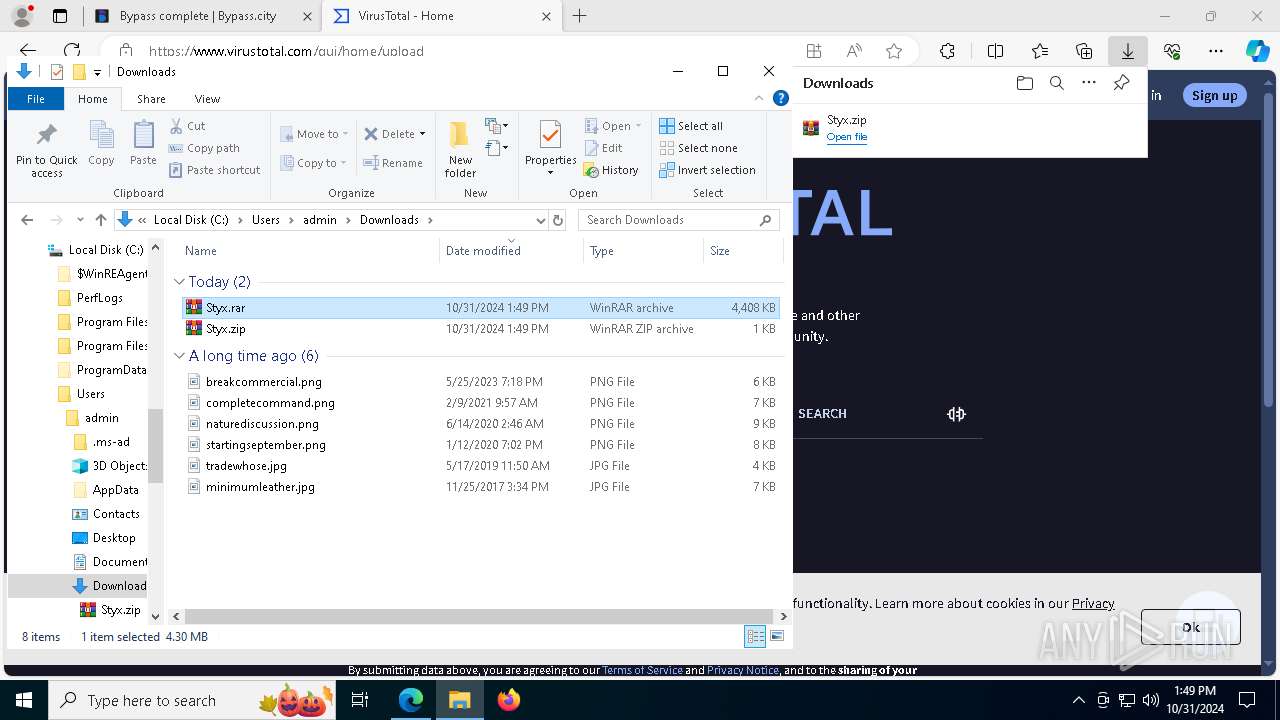
Task: Open Recent locations dropdown arrow
Action: tap(80, 220)
